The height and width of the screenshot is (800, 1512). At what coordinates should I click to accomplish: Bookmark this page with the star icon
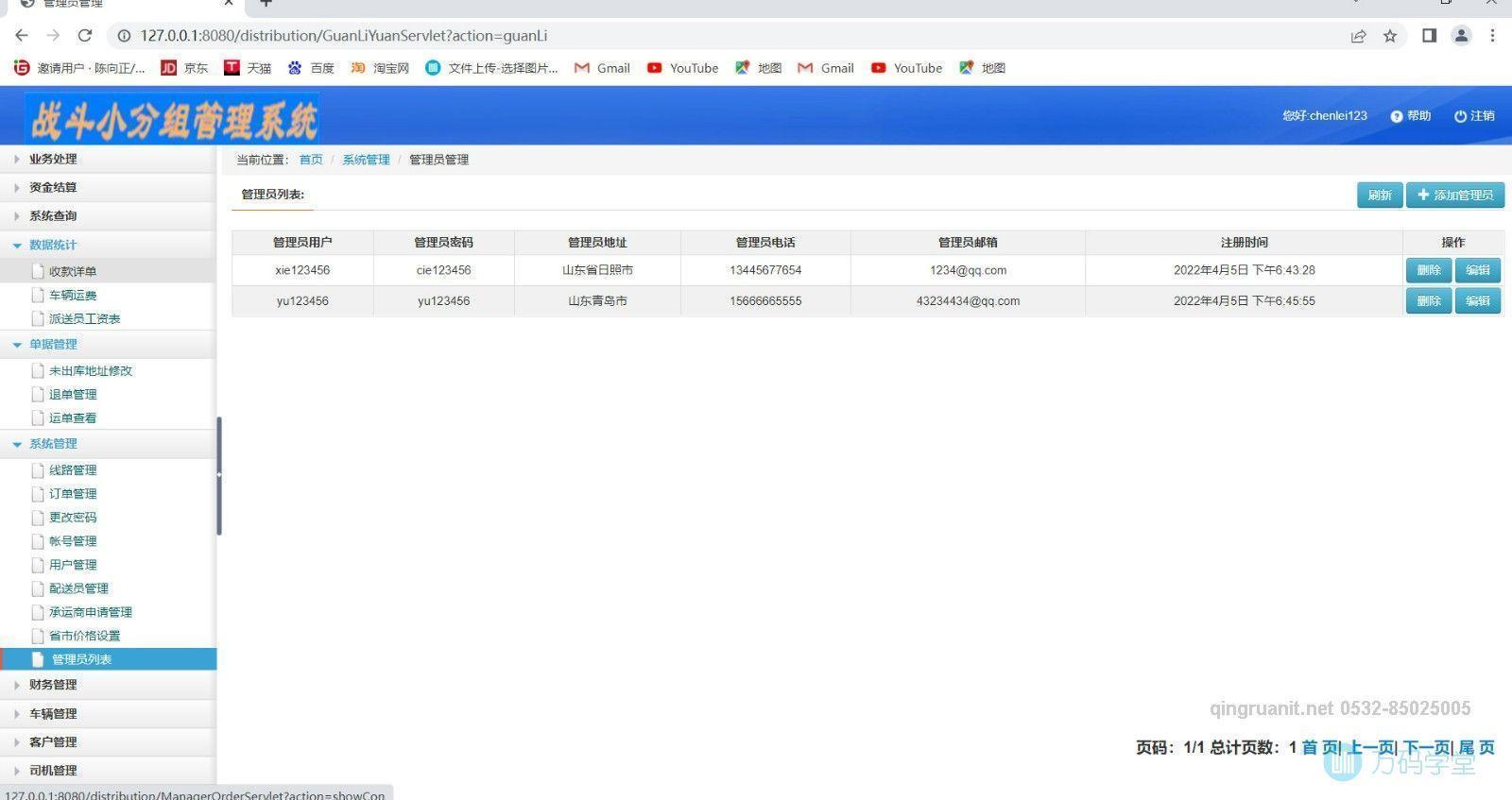(1389, 36)
